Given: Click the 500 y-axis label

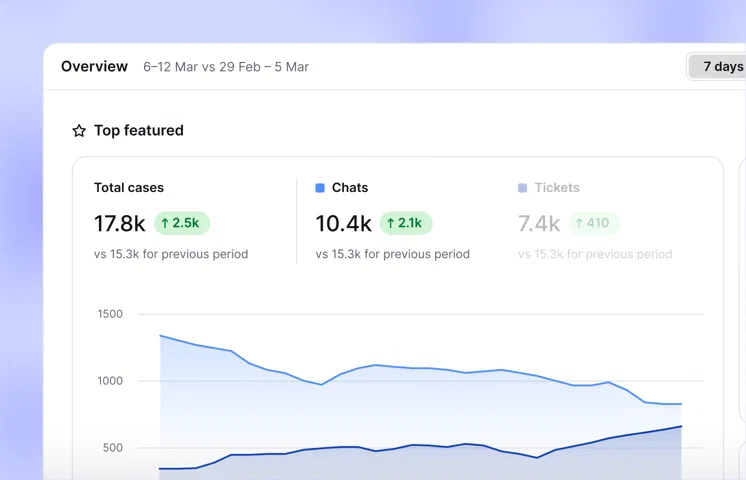Looking at the screenshot, I should (113, 448).
